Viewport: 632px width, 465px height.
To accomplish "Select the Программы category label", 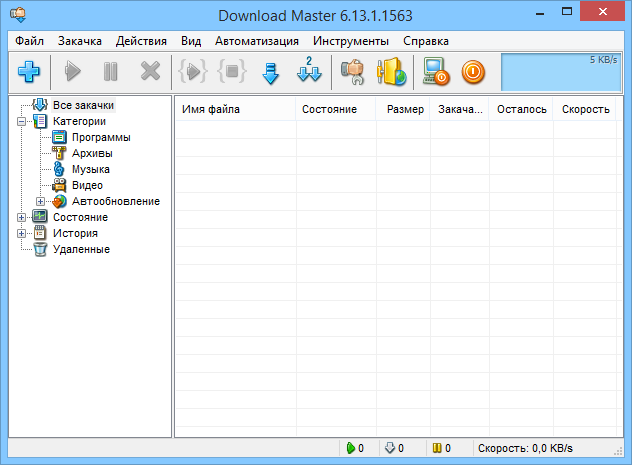I will pos(101,137).
